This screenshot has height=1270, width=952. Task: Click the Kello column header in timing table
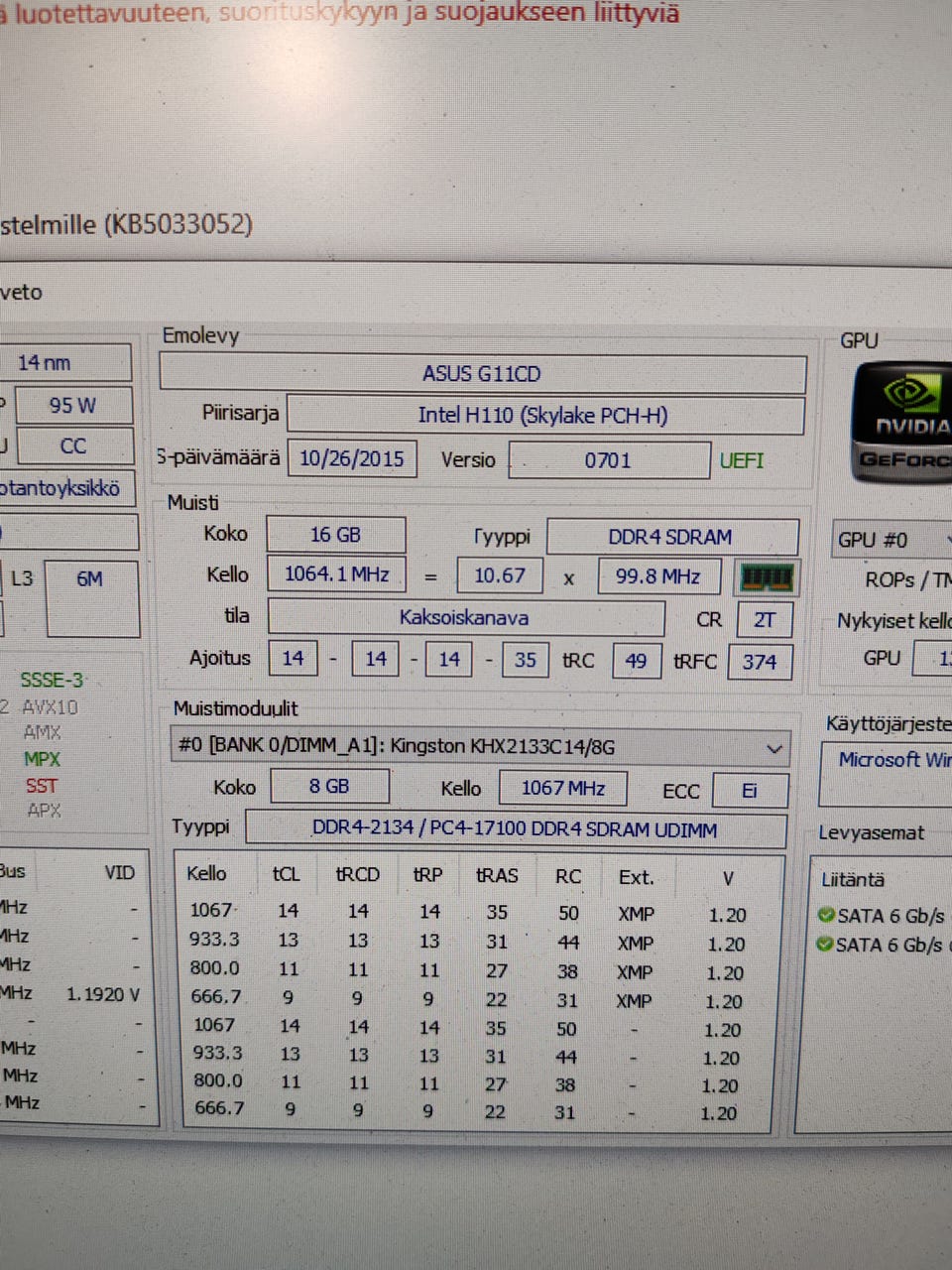pyautogui.click(x=206, y=873)
